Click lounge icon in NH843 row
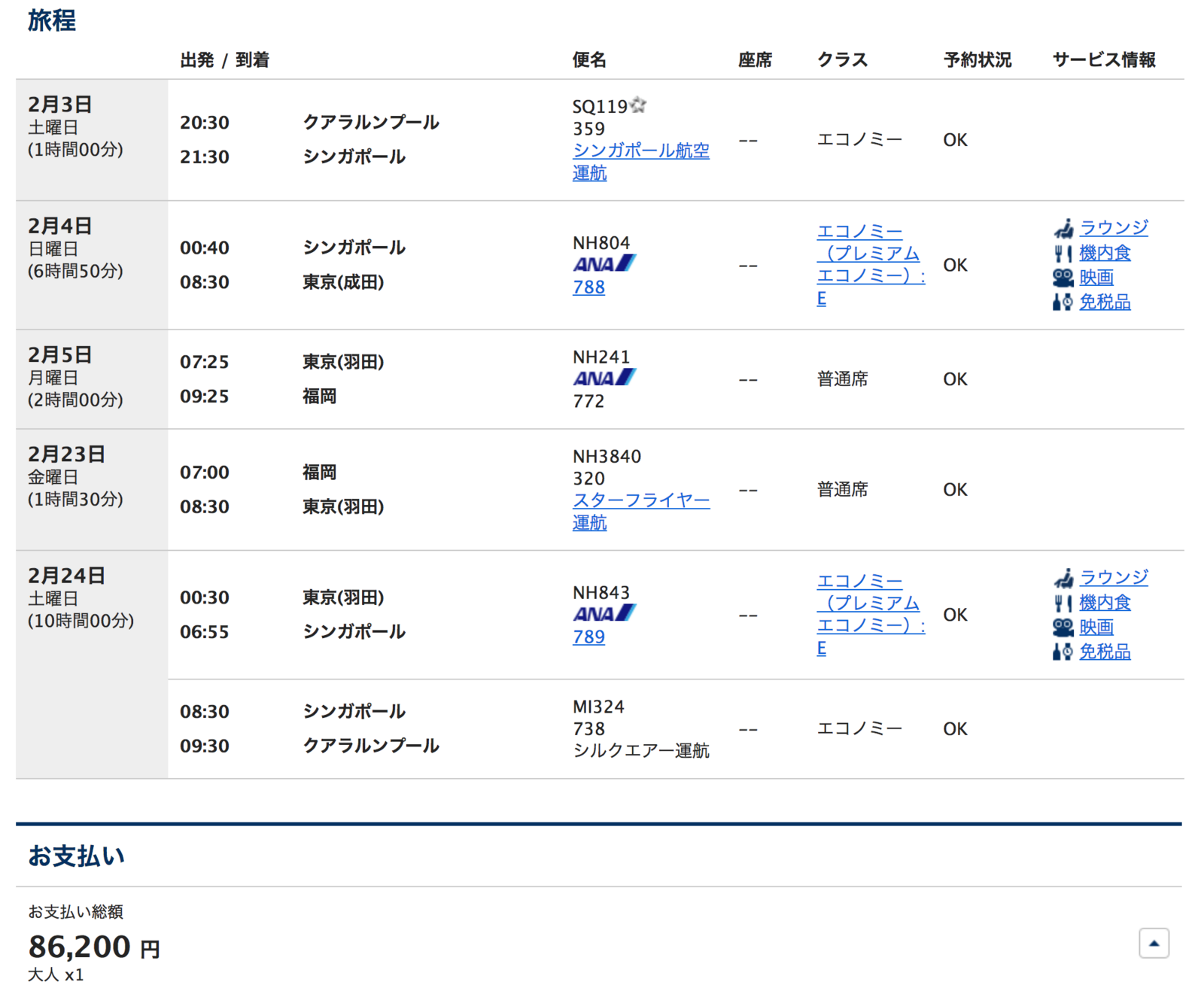The image size is (1204, 994). (1063, 578)
